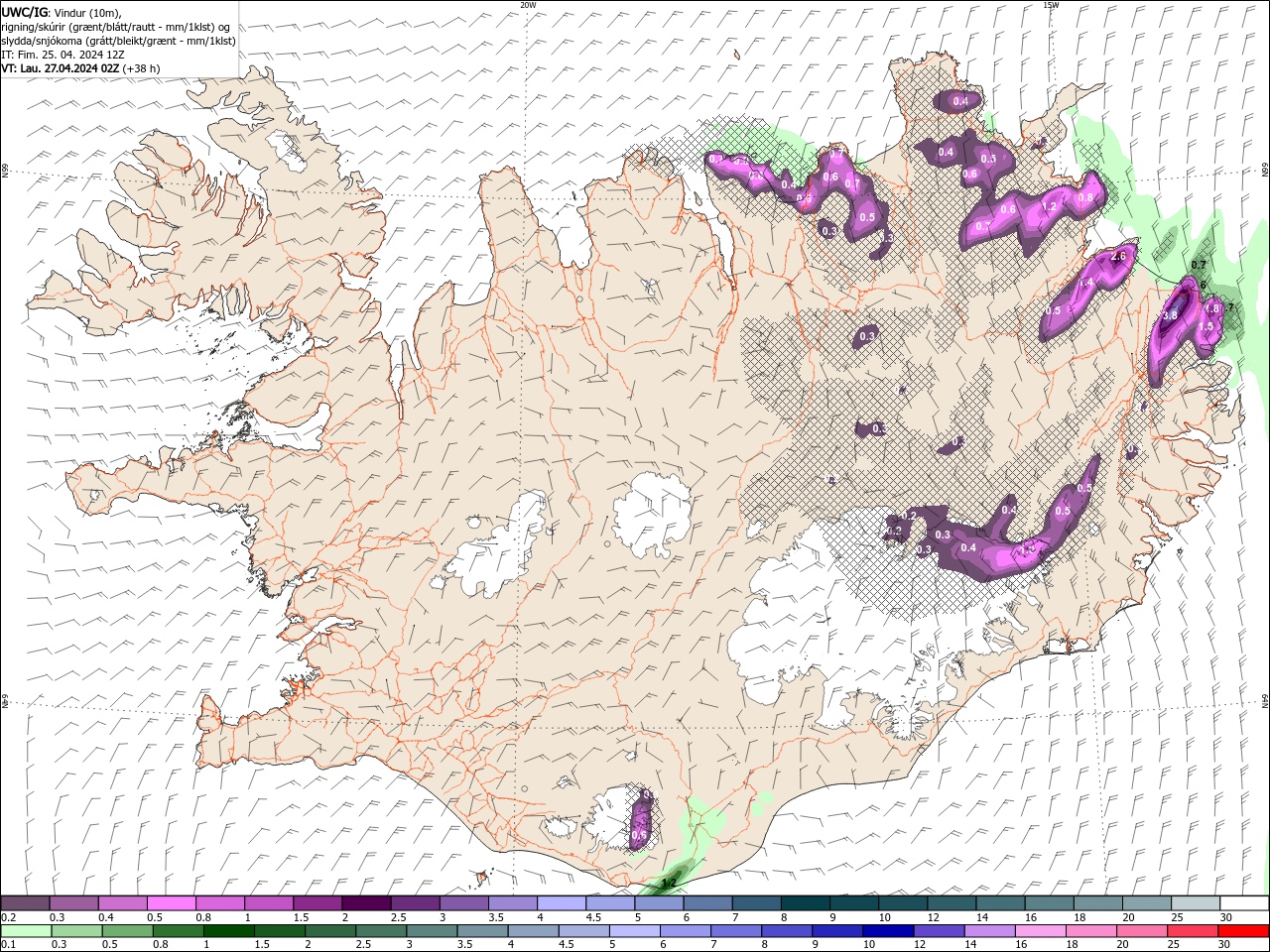Click the darkest green 1 swatch in the lower legend row
This screenshot has height=952, width=1270.
tap(228, 931)
